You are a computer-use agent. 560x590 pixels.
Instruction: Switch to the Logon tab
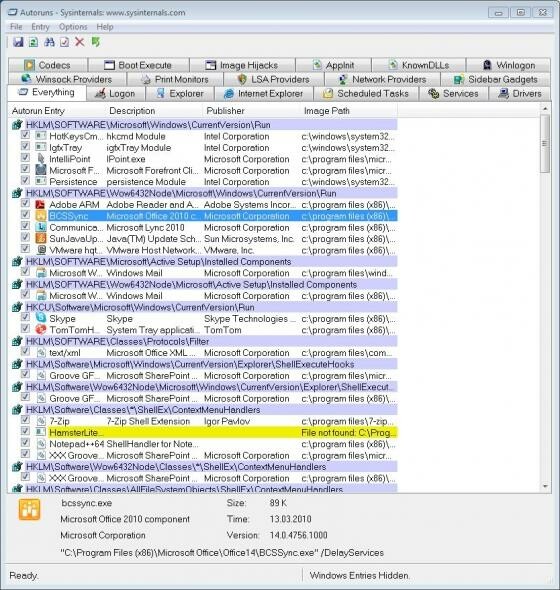[x=116, y=94]
